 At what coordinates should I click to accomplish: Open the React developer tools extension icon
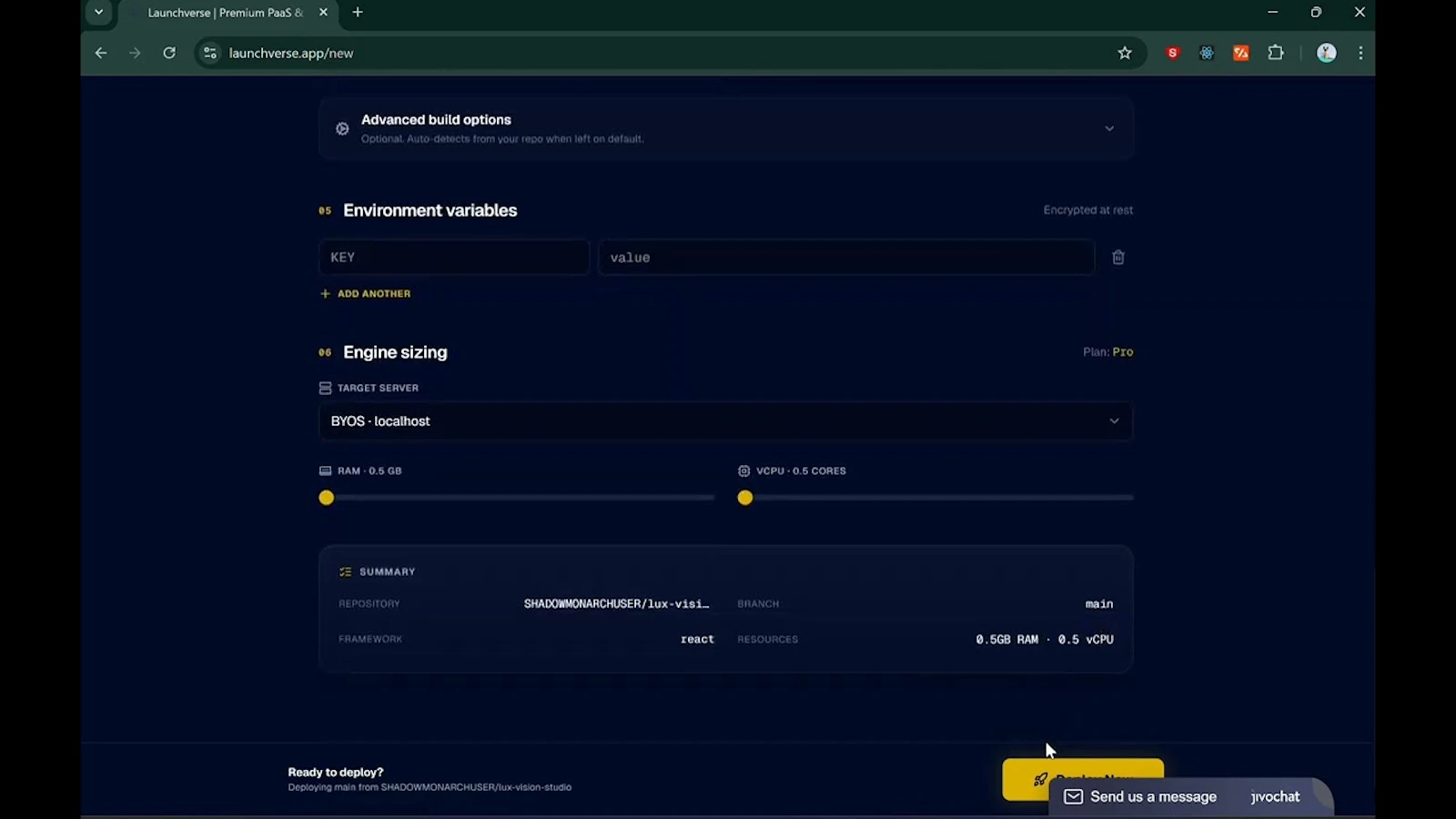pyautogui.click(x=1207, y=53)
